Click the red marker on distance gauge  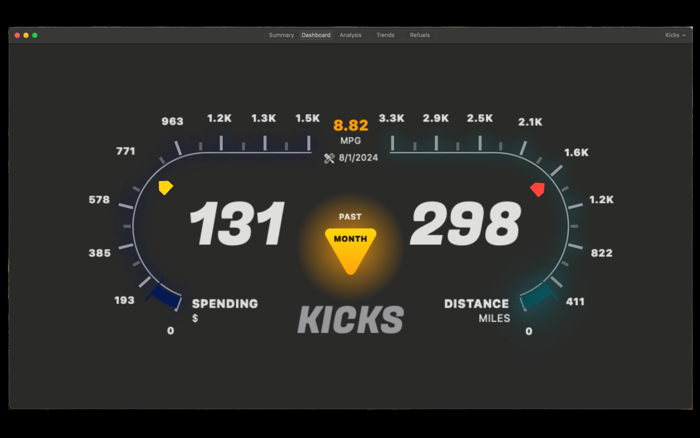point(538,189)
